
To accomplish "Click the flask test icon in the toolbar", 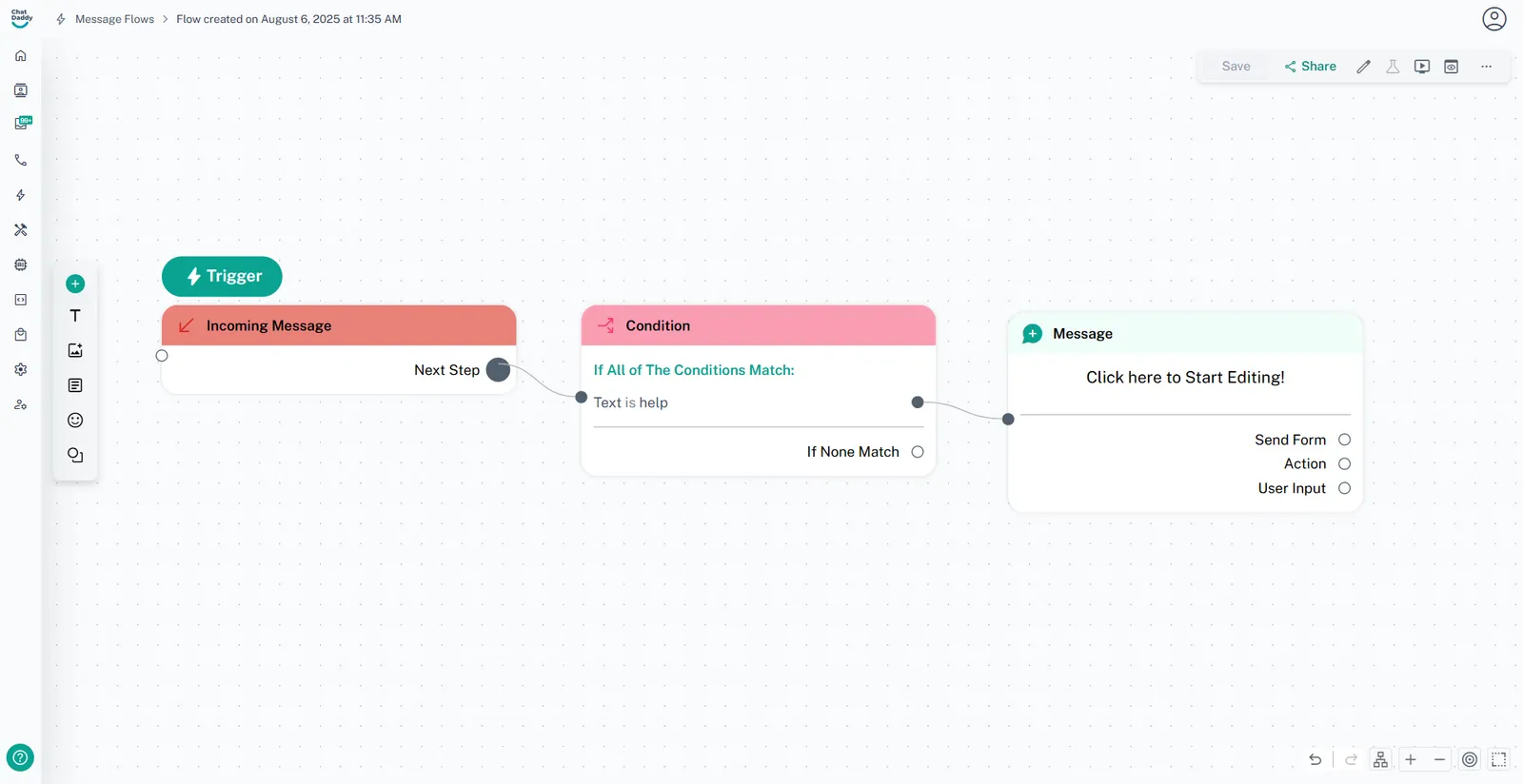I will pyautogui.click(x=1393, y=67).
